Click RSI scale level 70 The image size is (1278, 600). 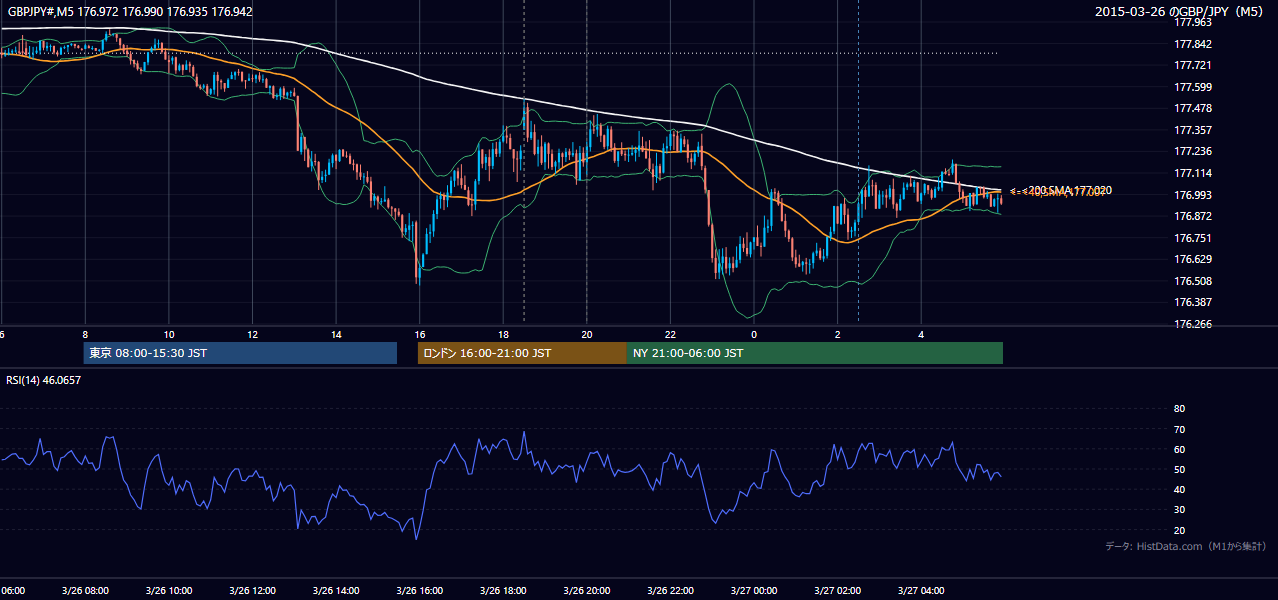point(1179,429)
